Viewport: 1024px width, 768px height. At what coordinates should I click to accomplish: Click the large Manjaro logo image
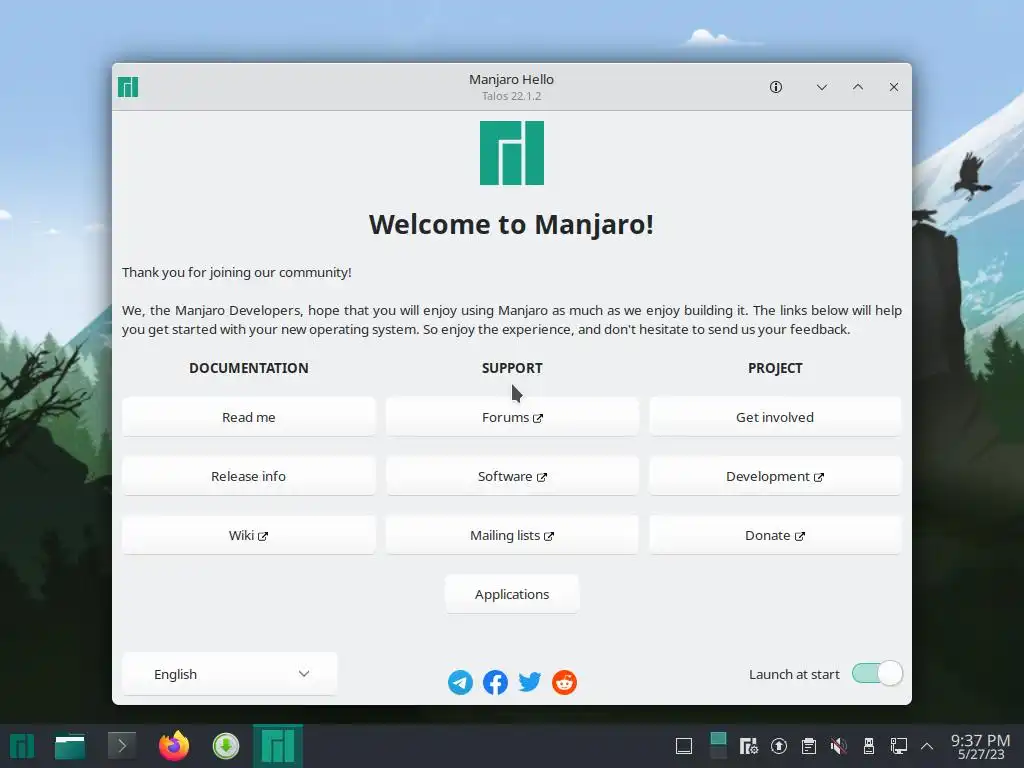pos(512,153)
